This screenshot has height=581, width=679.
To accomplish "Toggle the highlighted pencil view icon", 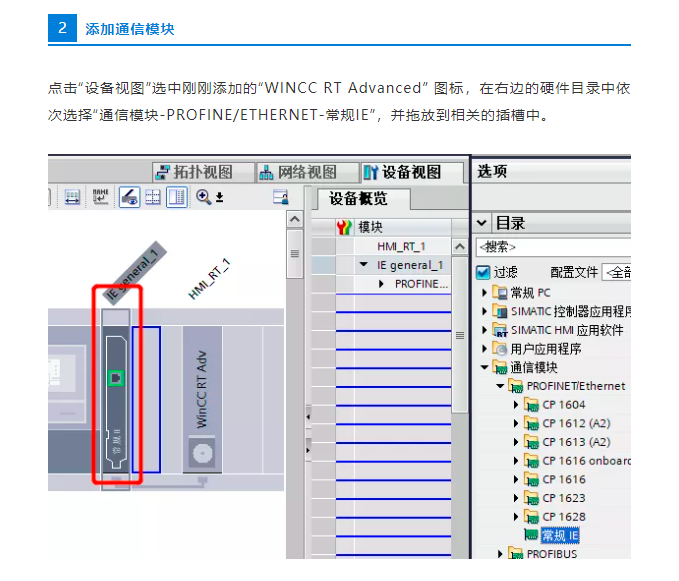I will point(129,197).
